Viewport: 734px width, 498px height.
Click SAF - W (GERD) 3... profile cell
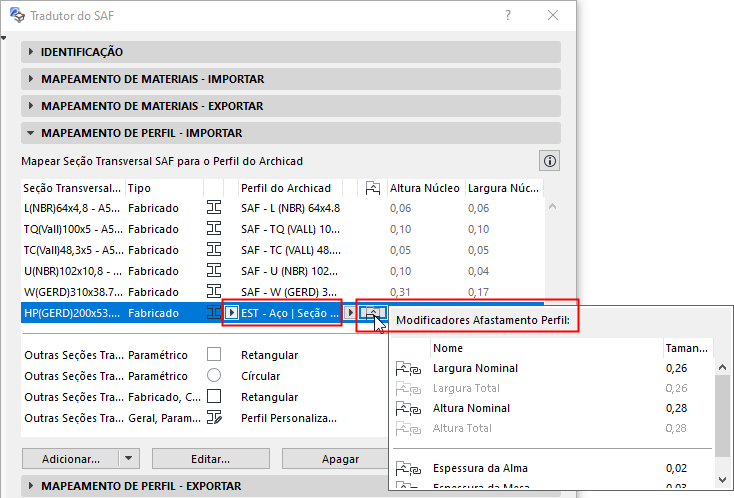coord(289,292)
